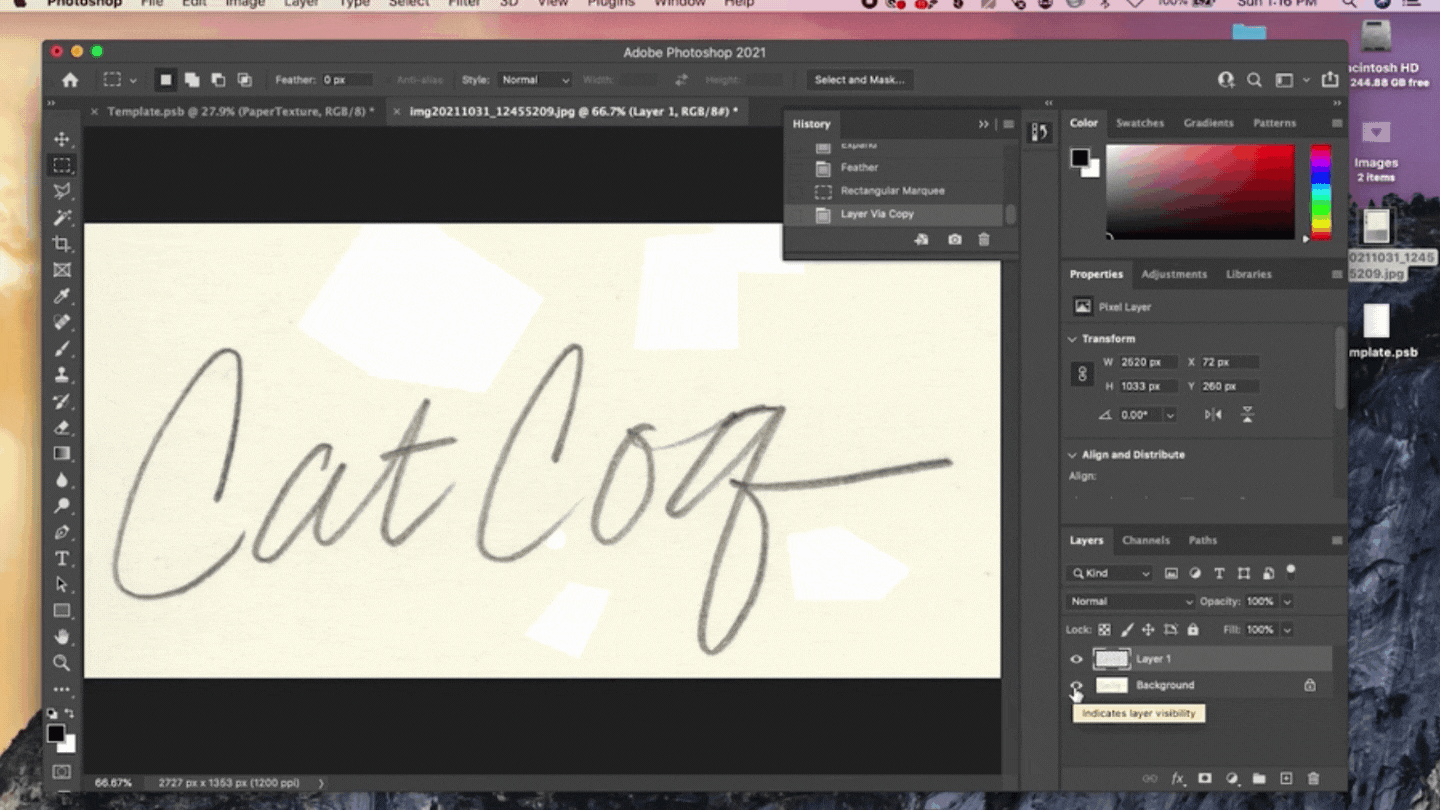Enable lock transparent pixels
This screenshot has height=810, width=1440.
point(1104,629)
